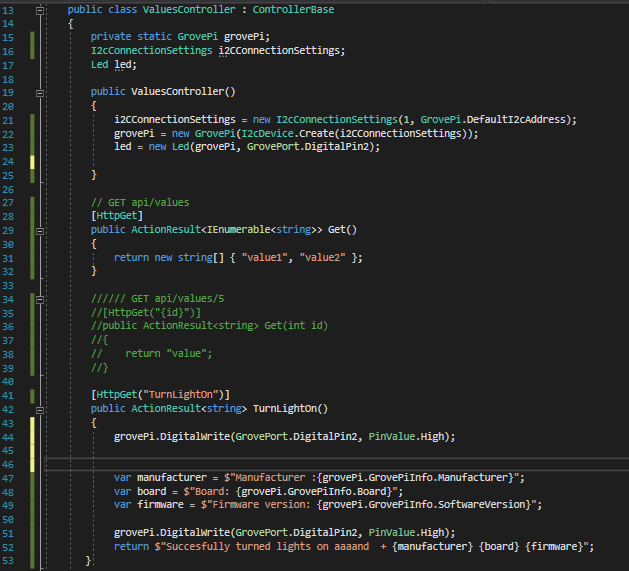Click the 'Led led;' field declaration
The width and height of the screenshot is (629, 571).
114,65
